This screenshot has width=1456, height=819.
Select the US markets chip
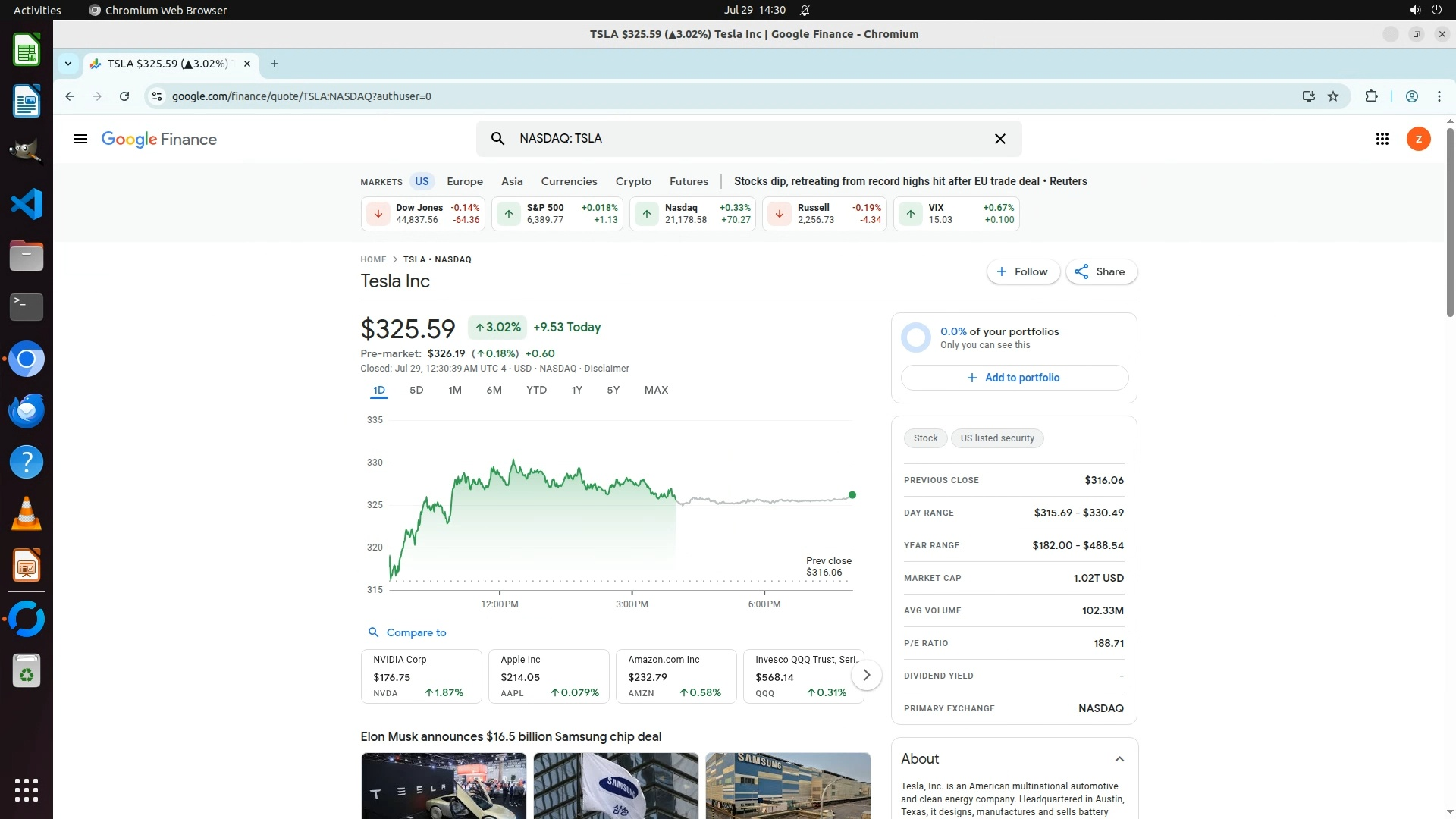coord(422,181)
